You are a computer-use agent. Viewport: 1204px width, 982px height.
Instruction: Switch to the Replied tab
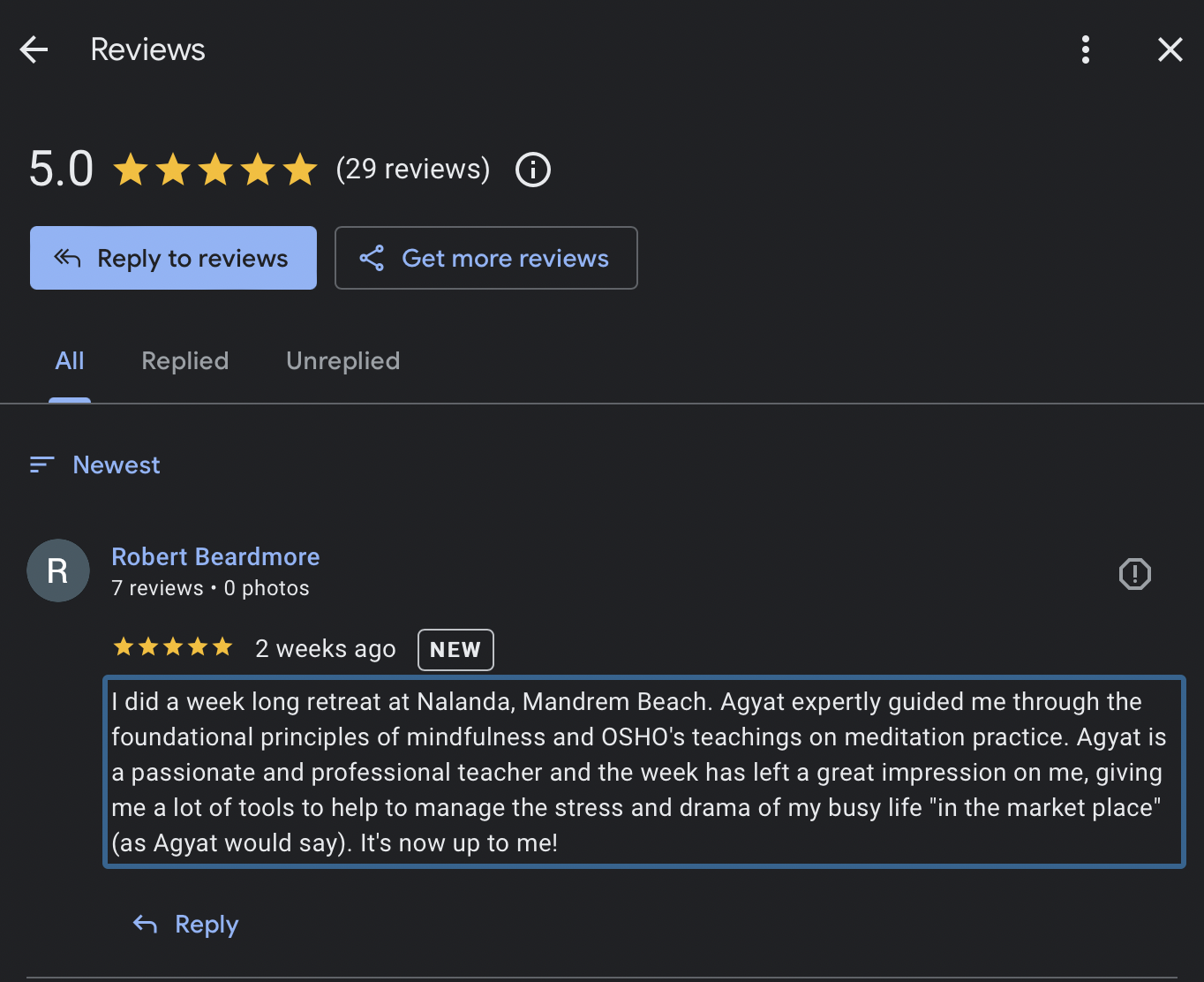(x=185, y=360)
